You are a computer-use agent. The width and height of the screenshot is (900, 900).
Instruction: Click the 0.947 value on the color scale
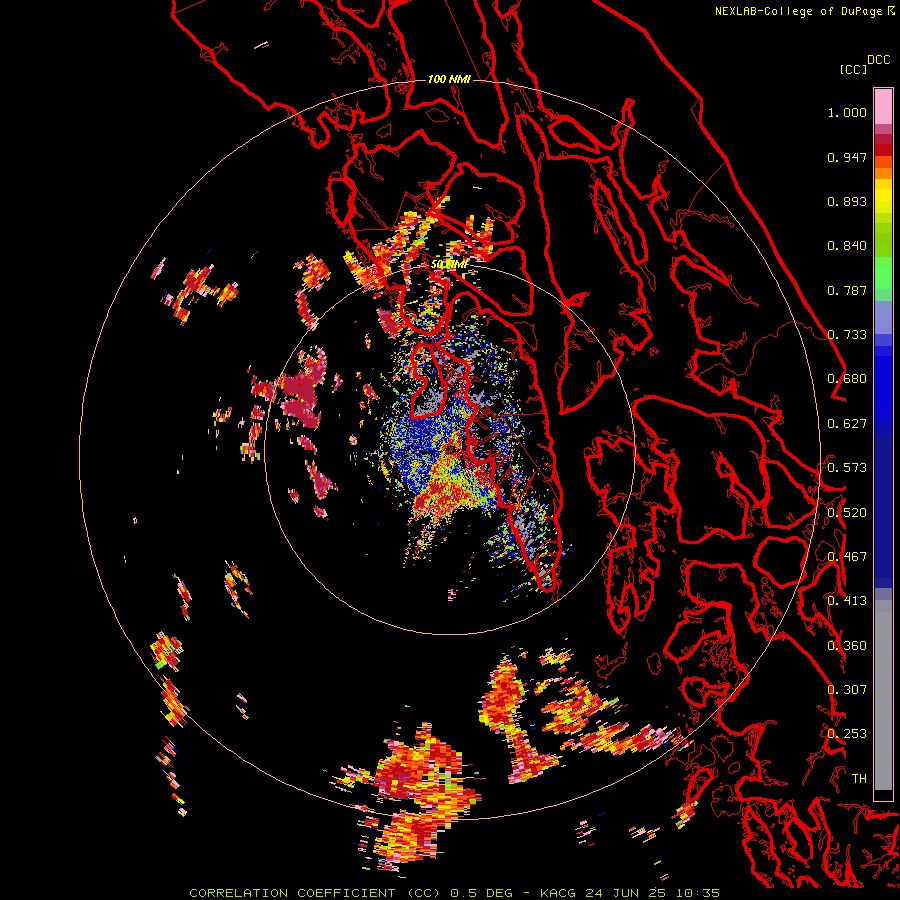pyautogui.click(x=847, y=157)
